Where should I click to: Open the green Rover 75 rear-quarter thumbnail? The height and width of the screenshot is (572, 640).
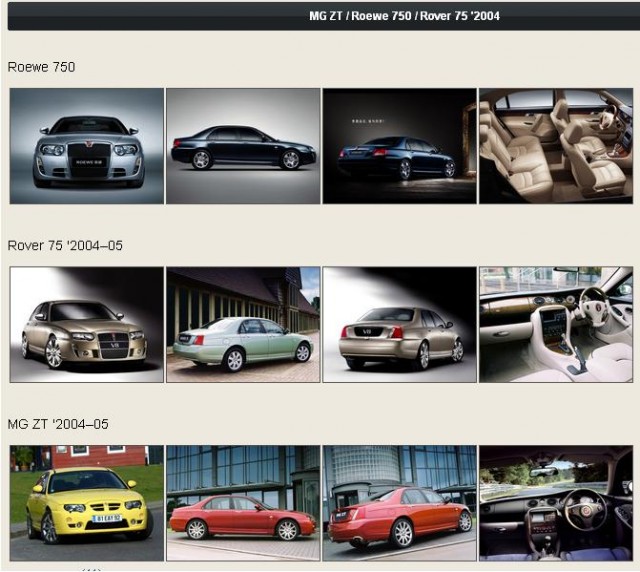point(243,325)
